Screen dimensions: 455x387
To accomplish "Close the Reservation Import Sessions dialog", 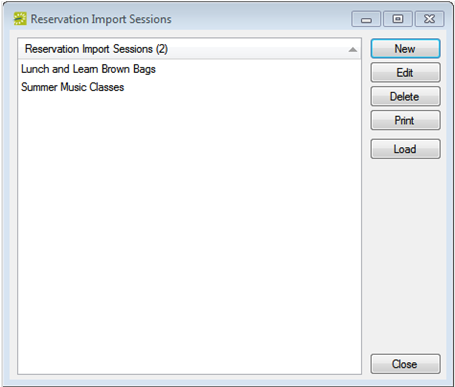I will click(x=405, y=364).
